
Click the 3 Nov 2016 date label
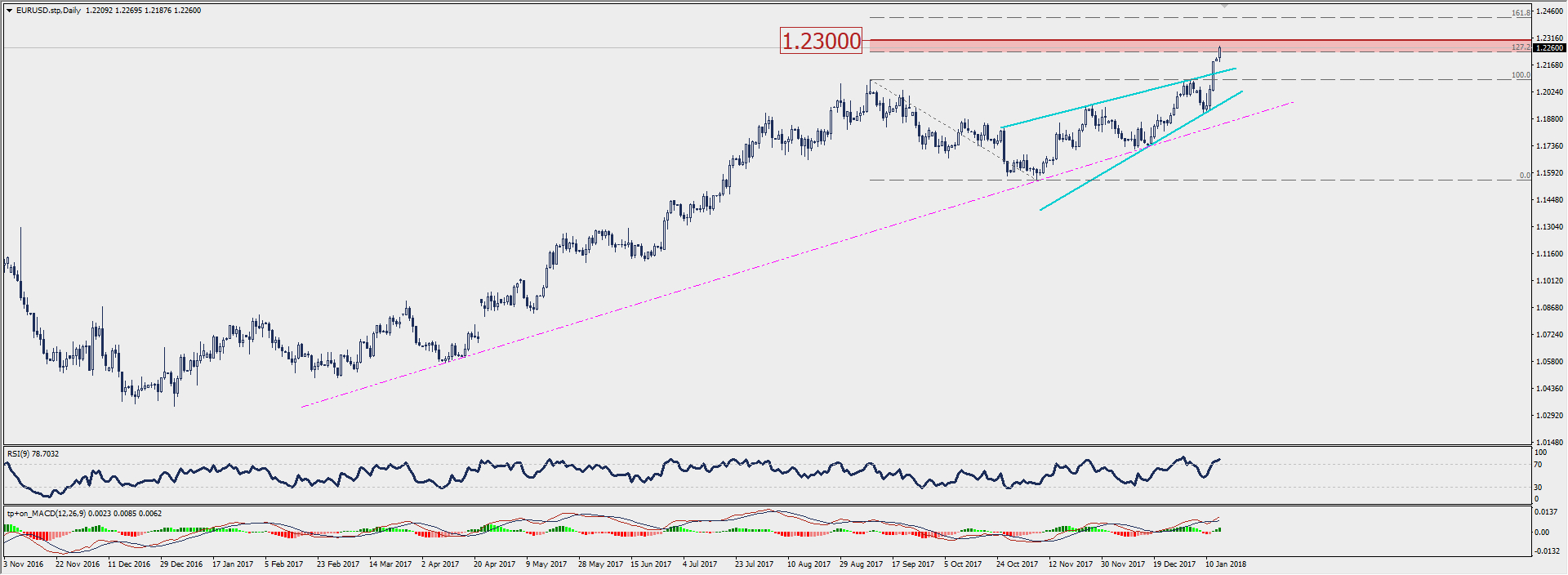pyautogui.click(x=24, y=564)
